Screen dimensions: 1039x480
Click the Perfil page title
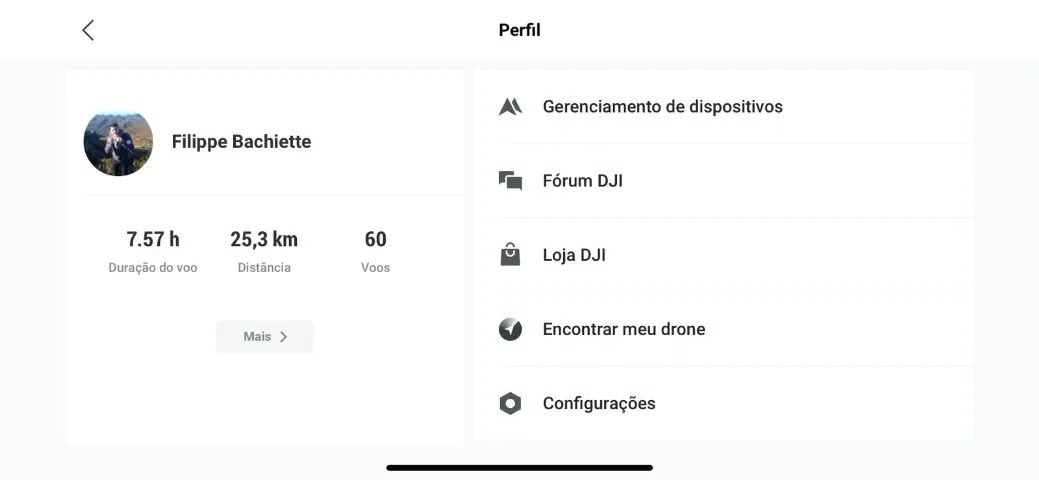coord(519,30)
